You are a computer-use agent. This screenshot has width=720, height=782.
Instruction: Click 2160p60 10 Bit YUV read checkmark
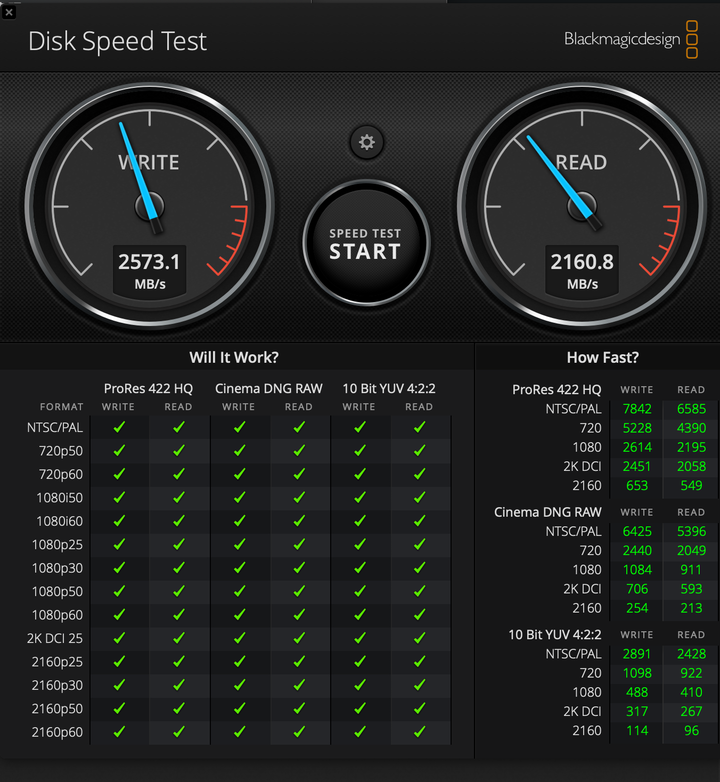pos(420,732)
